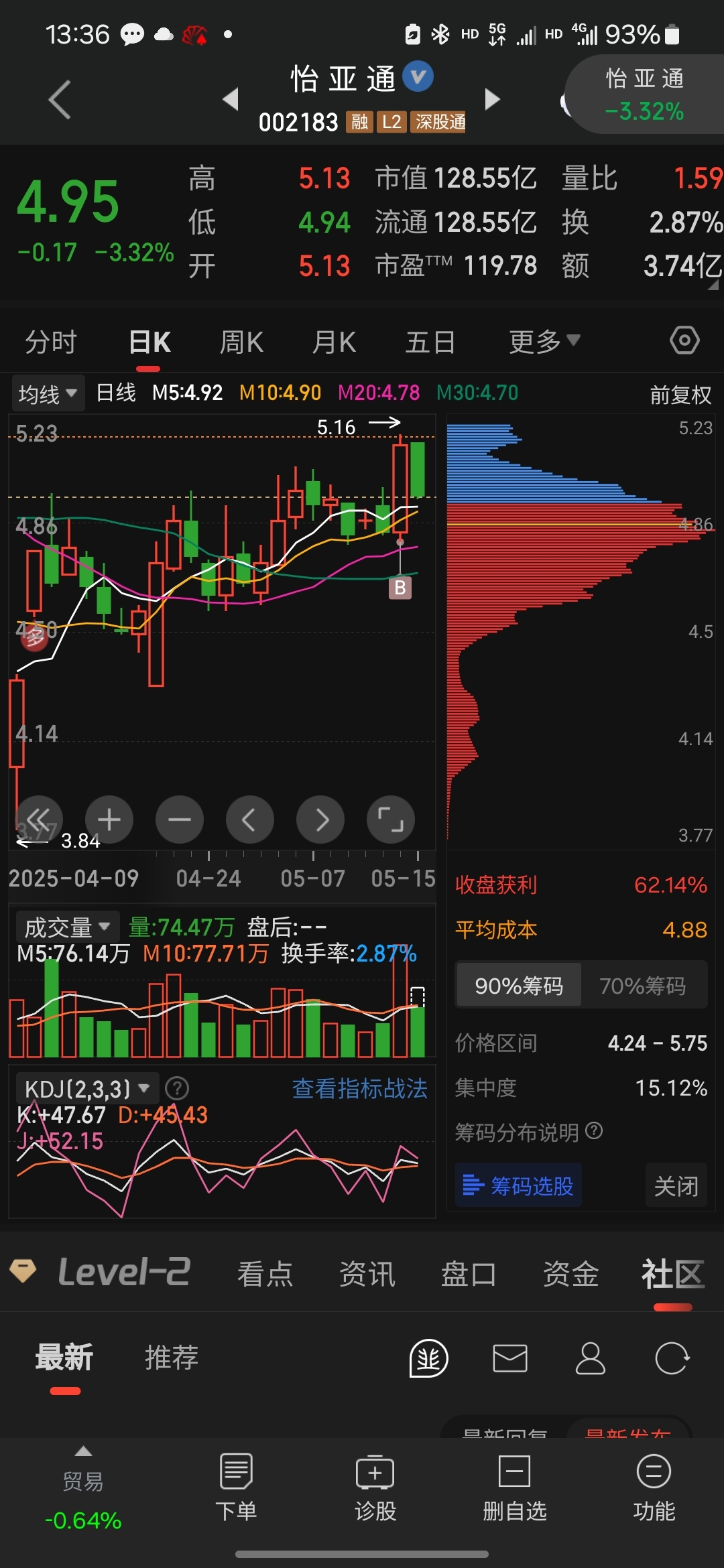This screenshot has width=724, height=1568.
Task: Zoom in chart with plus button
Action: coord(109,820)
